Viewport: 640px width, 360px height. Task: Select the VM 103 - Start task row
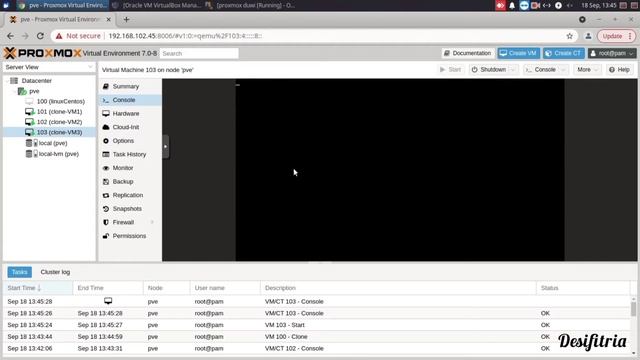coord(317,325)
